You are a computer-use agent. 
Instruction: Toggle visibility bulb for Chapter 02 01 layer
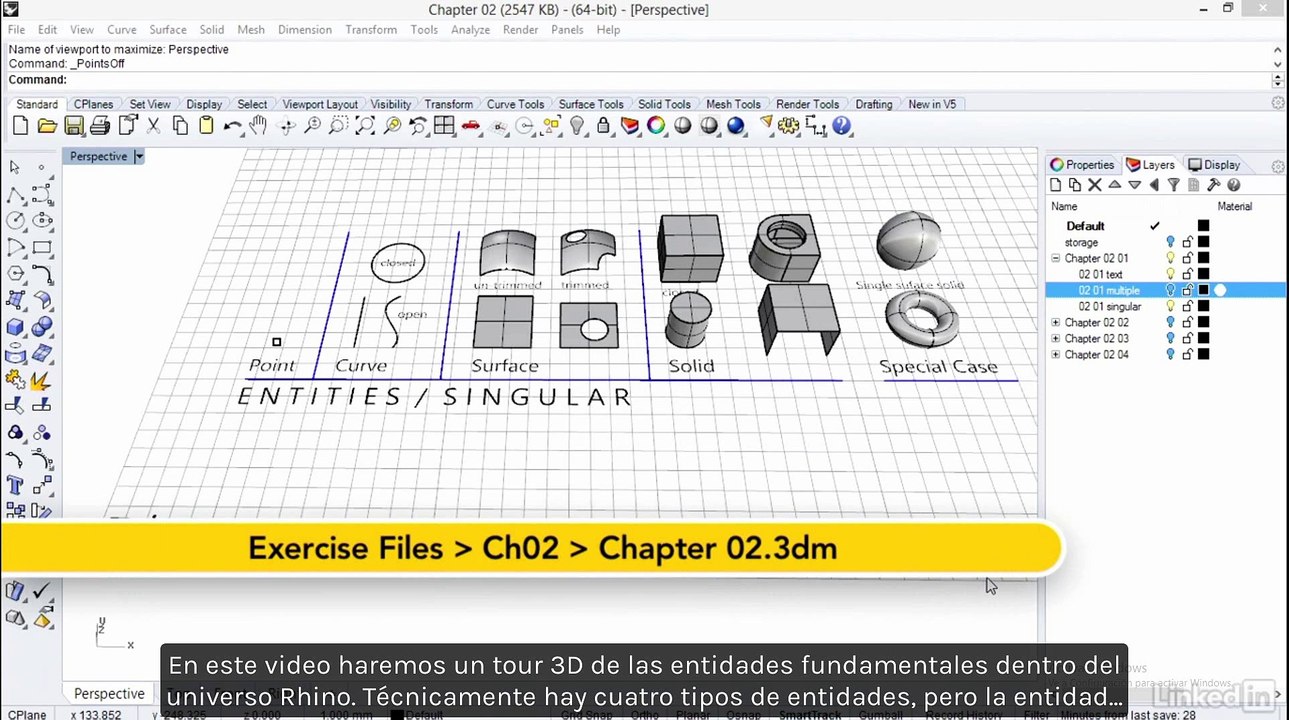[1170, 258]
